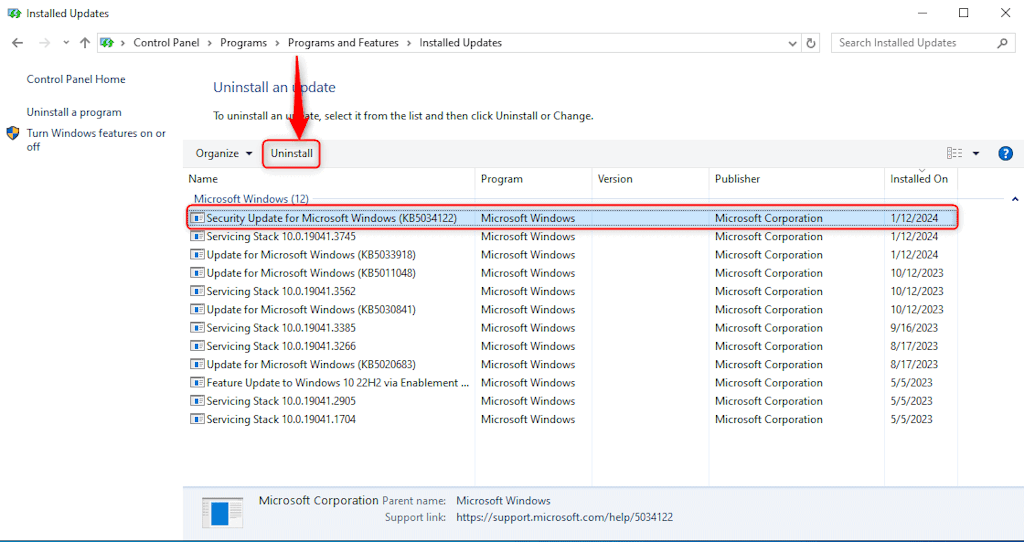
Task: Open Uninstall a program link
Action: [74, 112]
